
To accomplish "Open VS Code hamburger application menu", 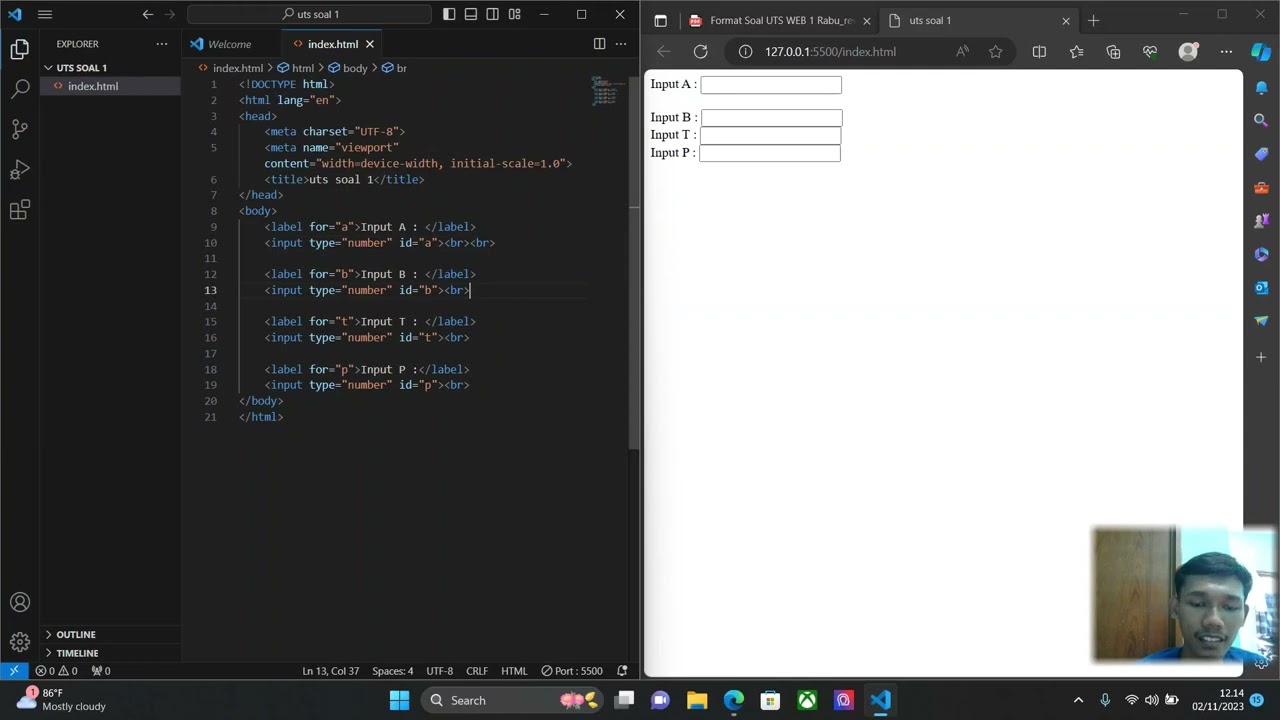I will [x=45, y=14].
